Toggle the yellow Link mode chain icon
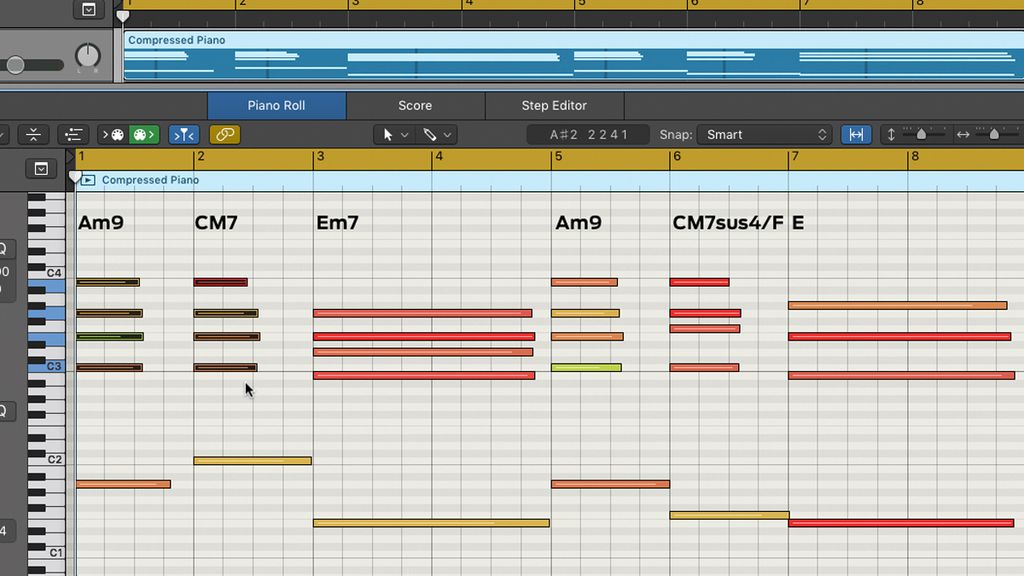Image resolution: width=1024 pixels, height=576 pixels. click(224, 134)
